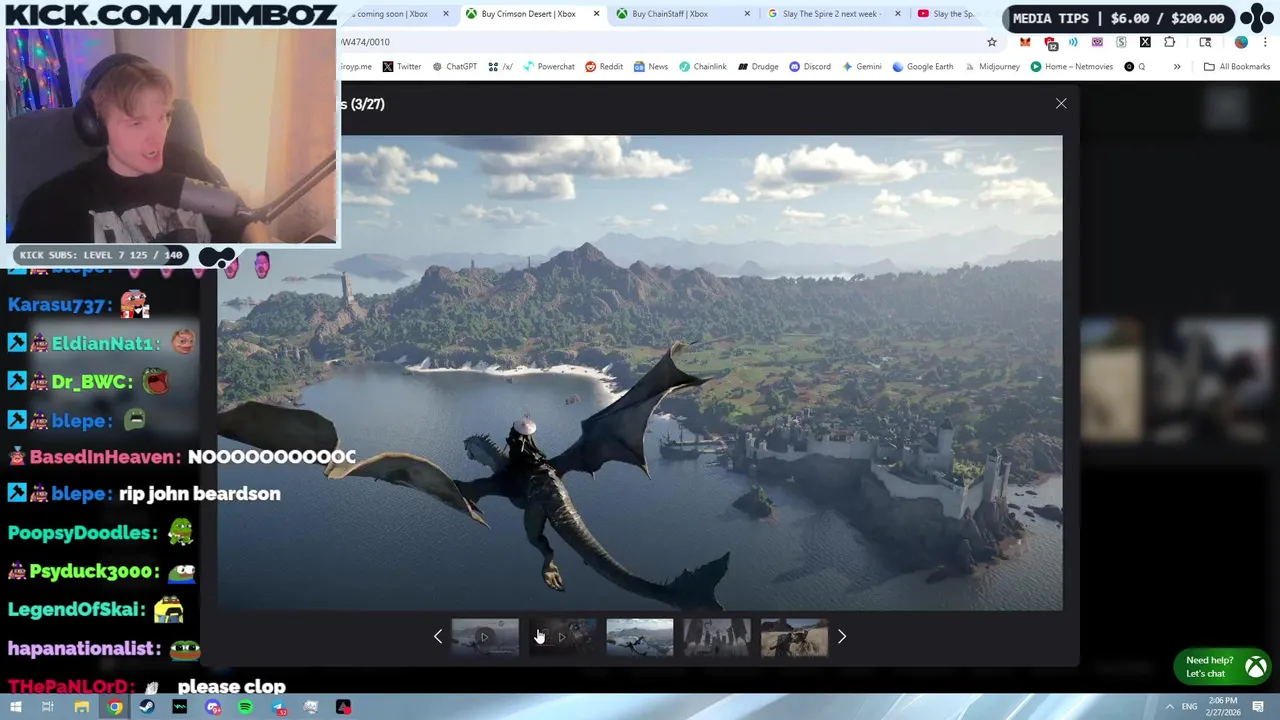Close the Slay The Spire 2 Google tab
The width and height of the screenshot is (1280, 720).
pos(897,14)
